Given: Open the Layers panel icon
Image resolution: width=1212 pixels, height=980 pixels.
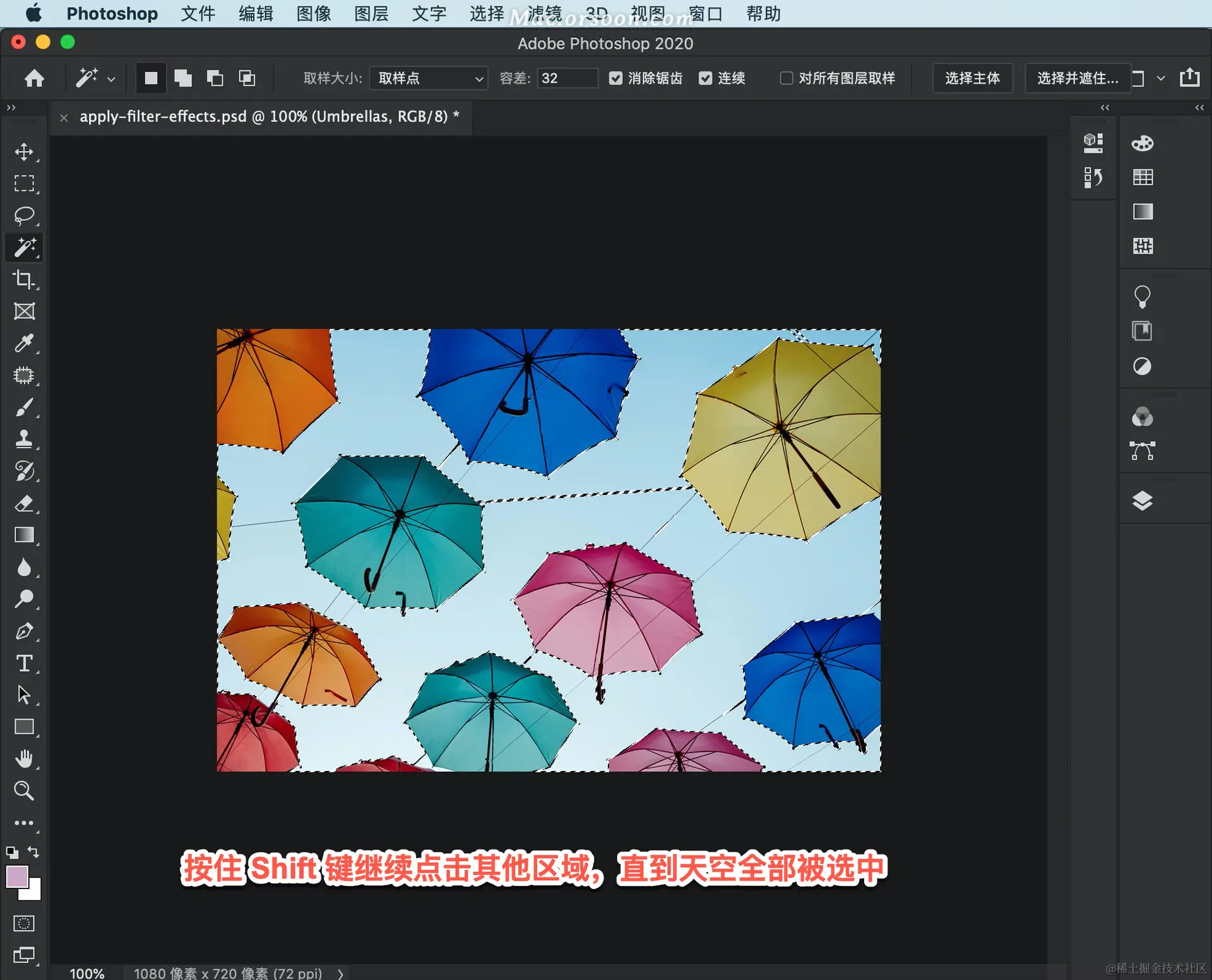Looking at the screenshot, I should [1142, 501].
